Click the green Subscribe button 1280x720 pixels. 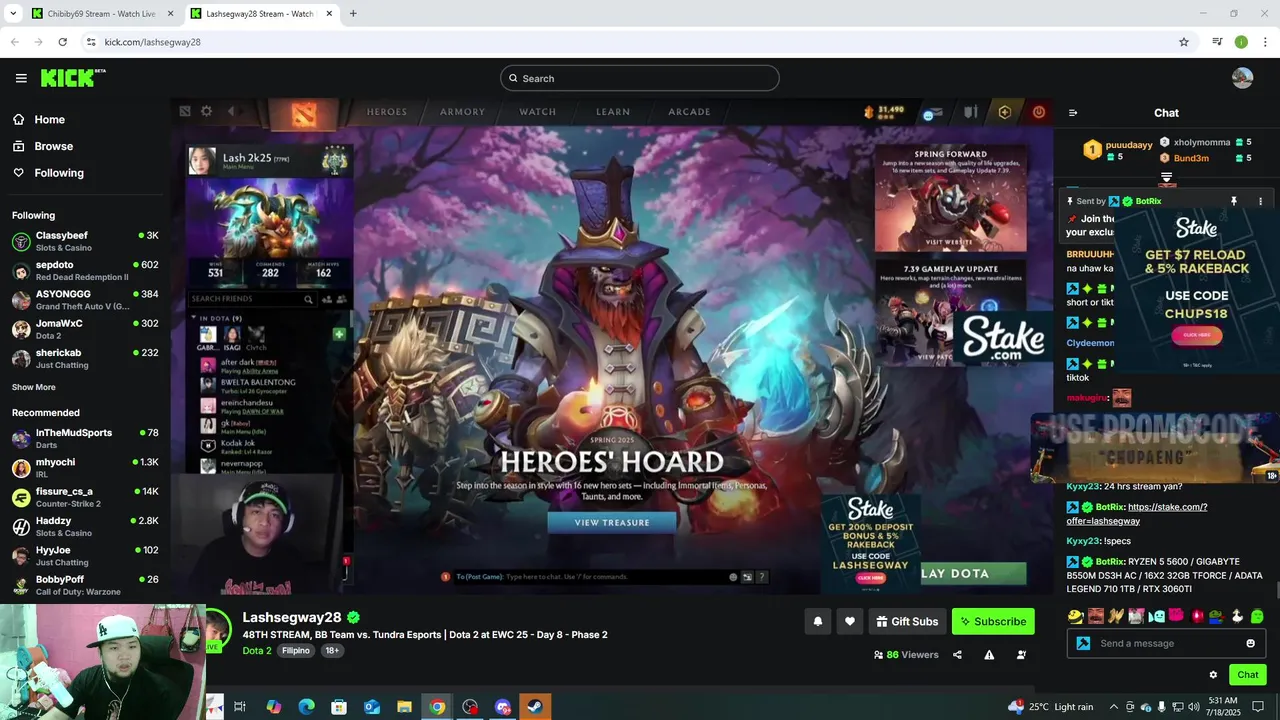click(993, 621)
